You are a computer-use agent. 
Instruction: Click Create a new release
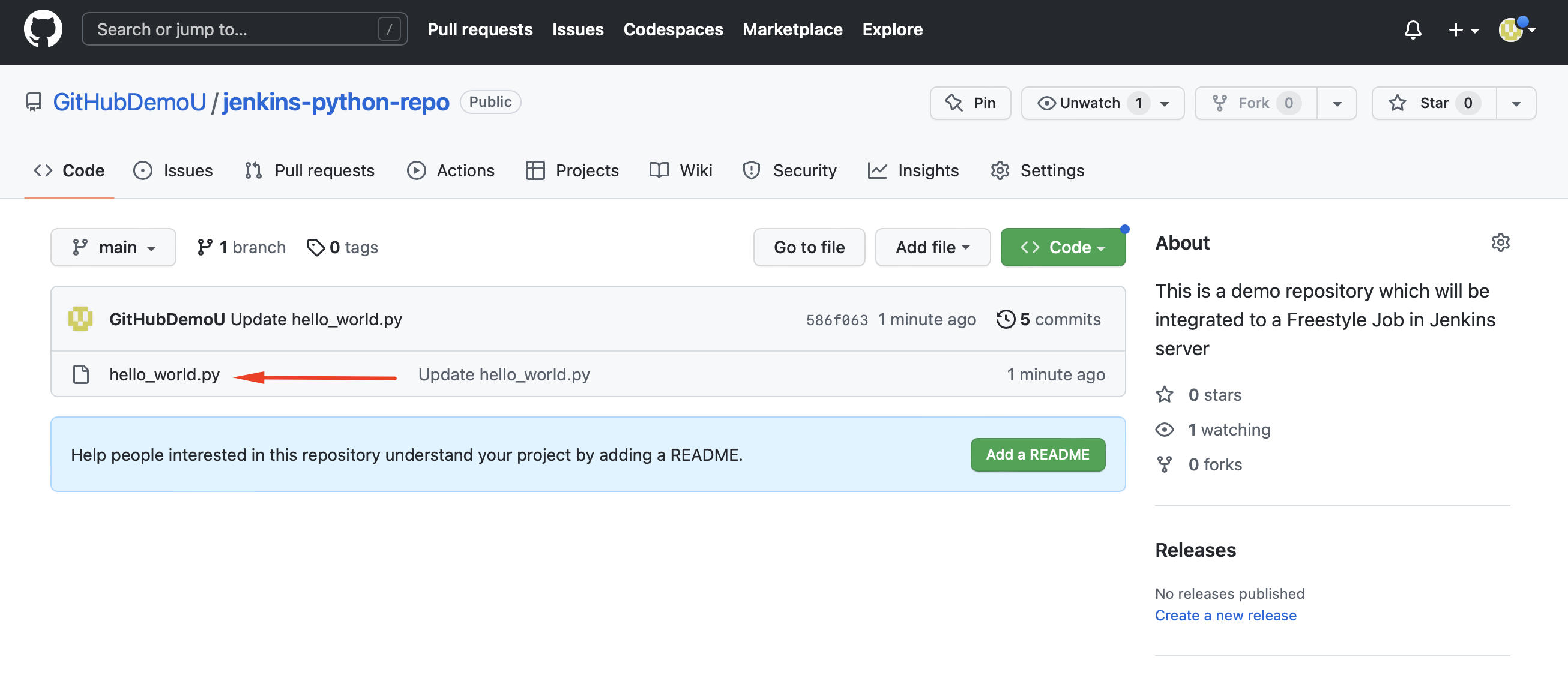coord(1225,616)
